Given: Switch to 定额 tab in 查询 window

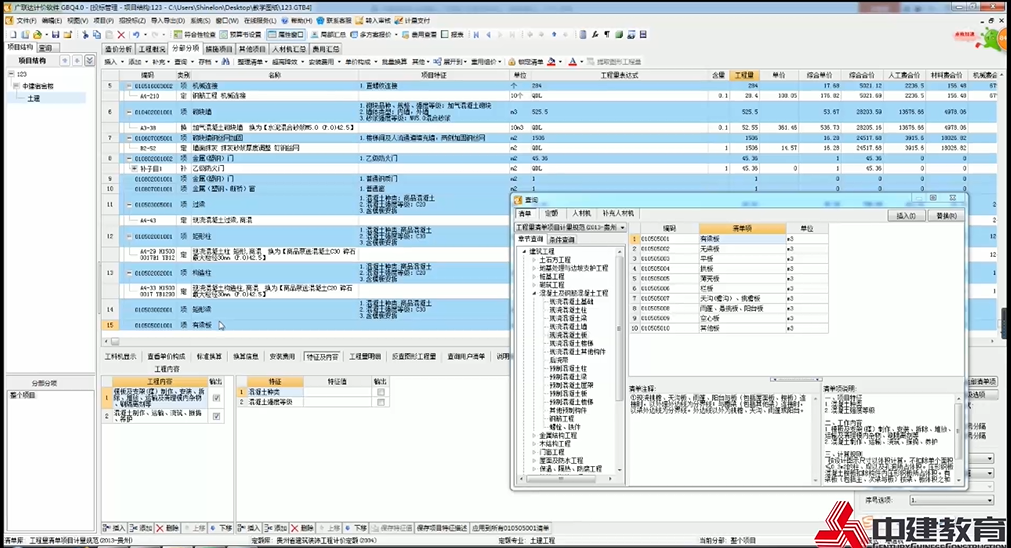Looking at the screenshot, I should [x=551, y=213].
